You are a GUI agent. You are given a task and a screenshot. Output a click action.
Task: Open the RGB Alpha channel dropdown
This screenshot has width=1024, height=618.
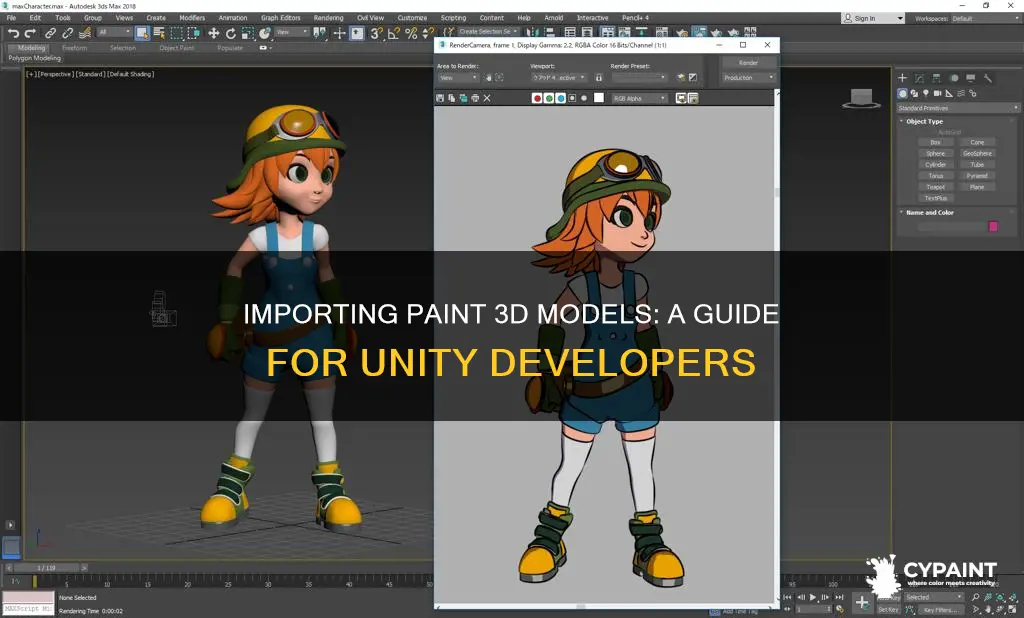pyautogui.click(x=639, y=99)
